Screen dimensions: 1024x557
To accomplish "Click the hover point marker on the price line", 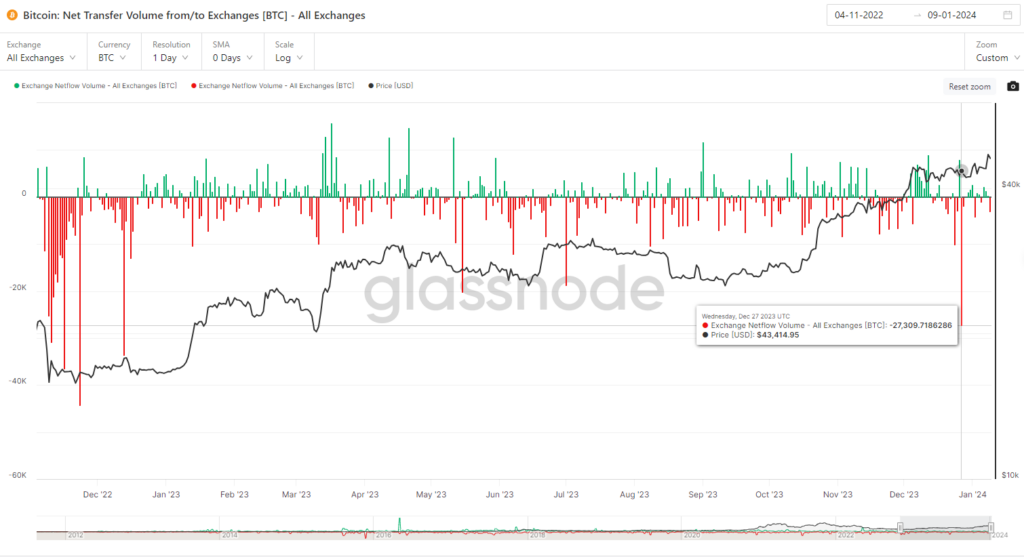I will click(961, 170).
